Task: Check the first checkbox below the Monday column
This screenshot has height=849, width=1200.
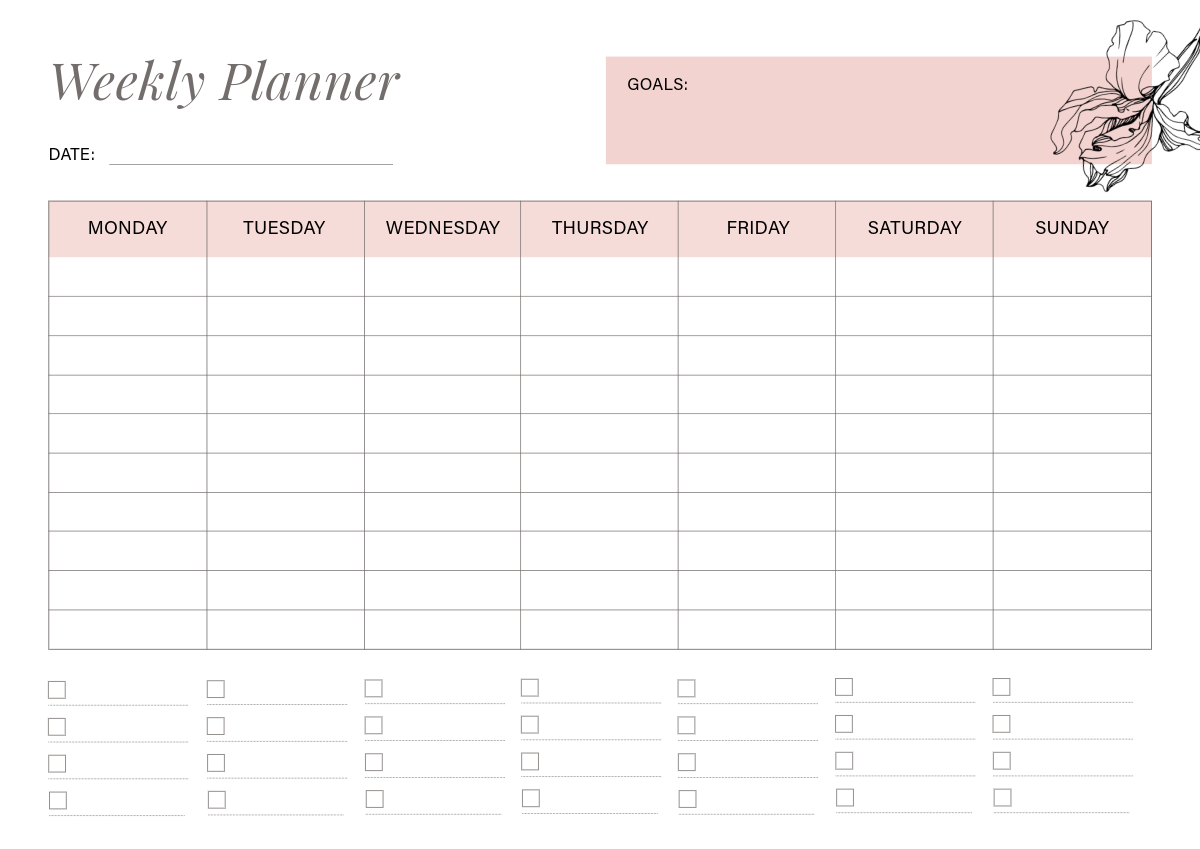Action: [x=57, y=690]
